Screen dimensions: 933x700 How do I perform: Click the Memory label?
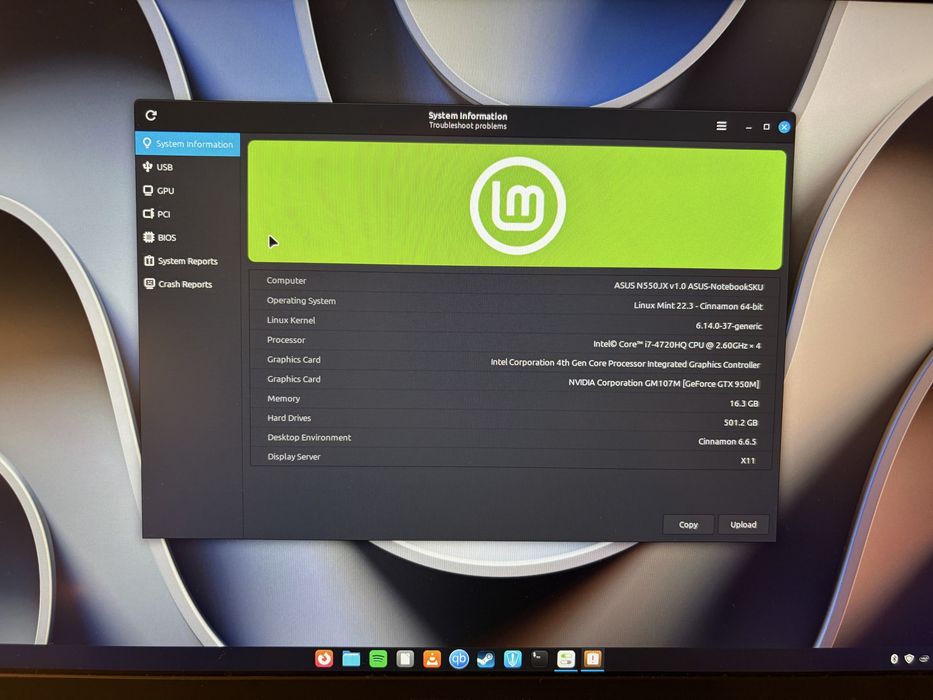tap(284, 398)
